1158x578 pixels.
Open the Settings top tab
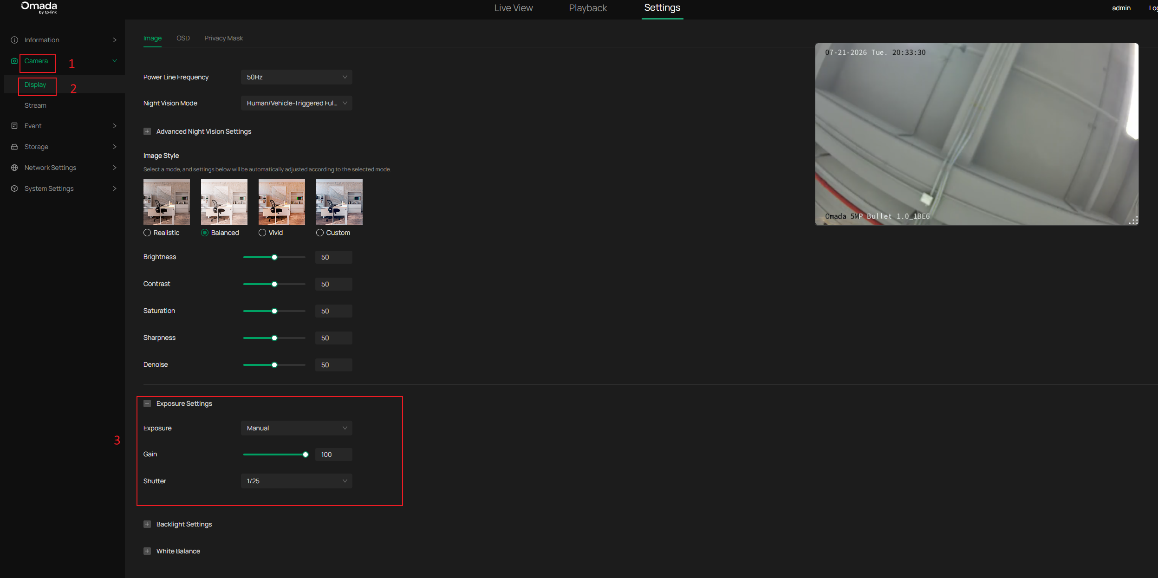(662, 8)
